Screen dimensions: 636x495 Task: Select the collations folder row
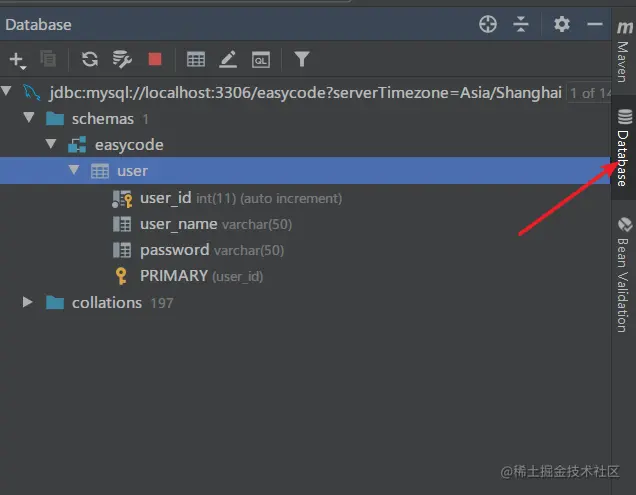(305, 303)
